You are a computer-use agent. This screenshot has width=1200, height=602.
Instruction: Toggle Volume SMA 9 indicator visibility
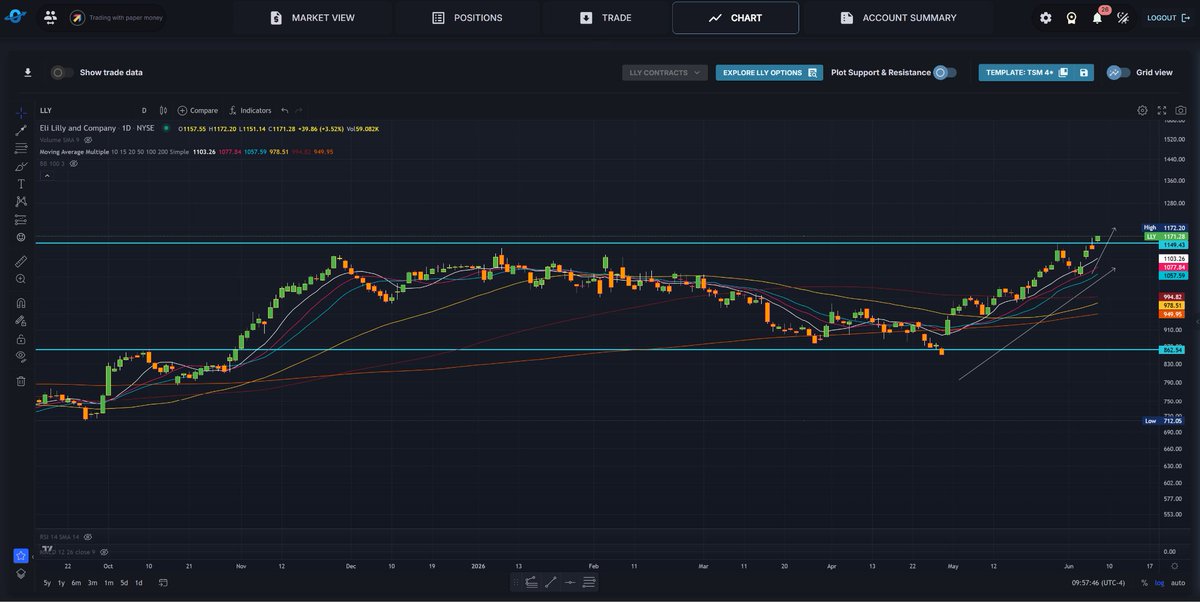tap(88, 140)
